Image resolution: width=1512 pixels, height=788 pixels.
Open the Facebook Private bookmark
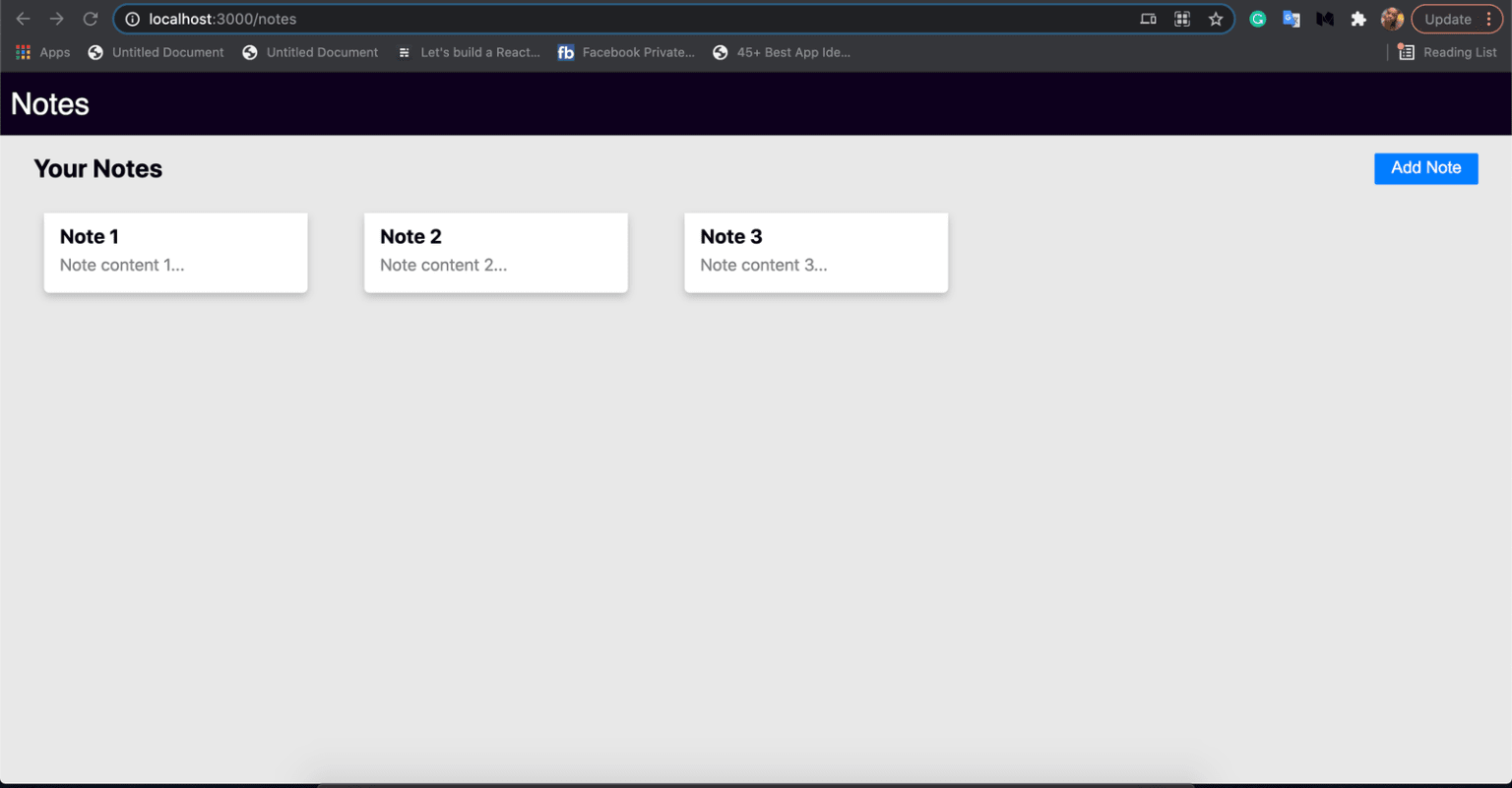click(x=626, y=52)
